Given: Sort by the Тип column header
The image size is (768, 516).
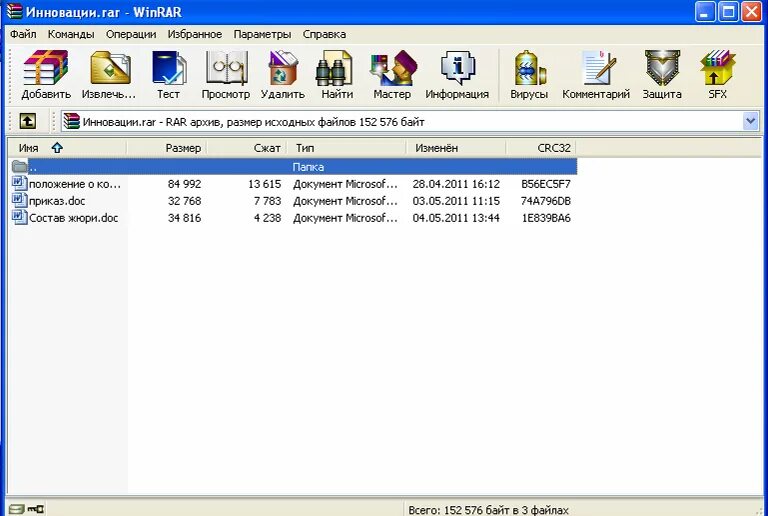Looking at the screenshot, I should pyautogui.click(x=347, y=148).
